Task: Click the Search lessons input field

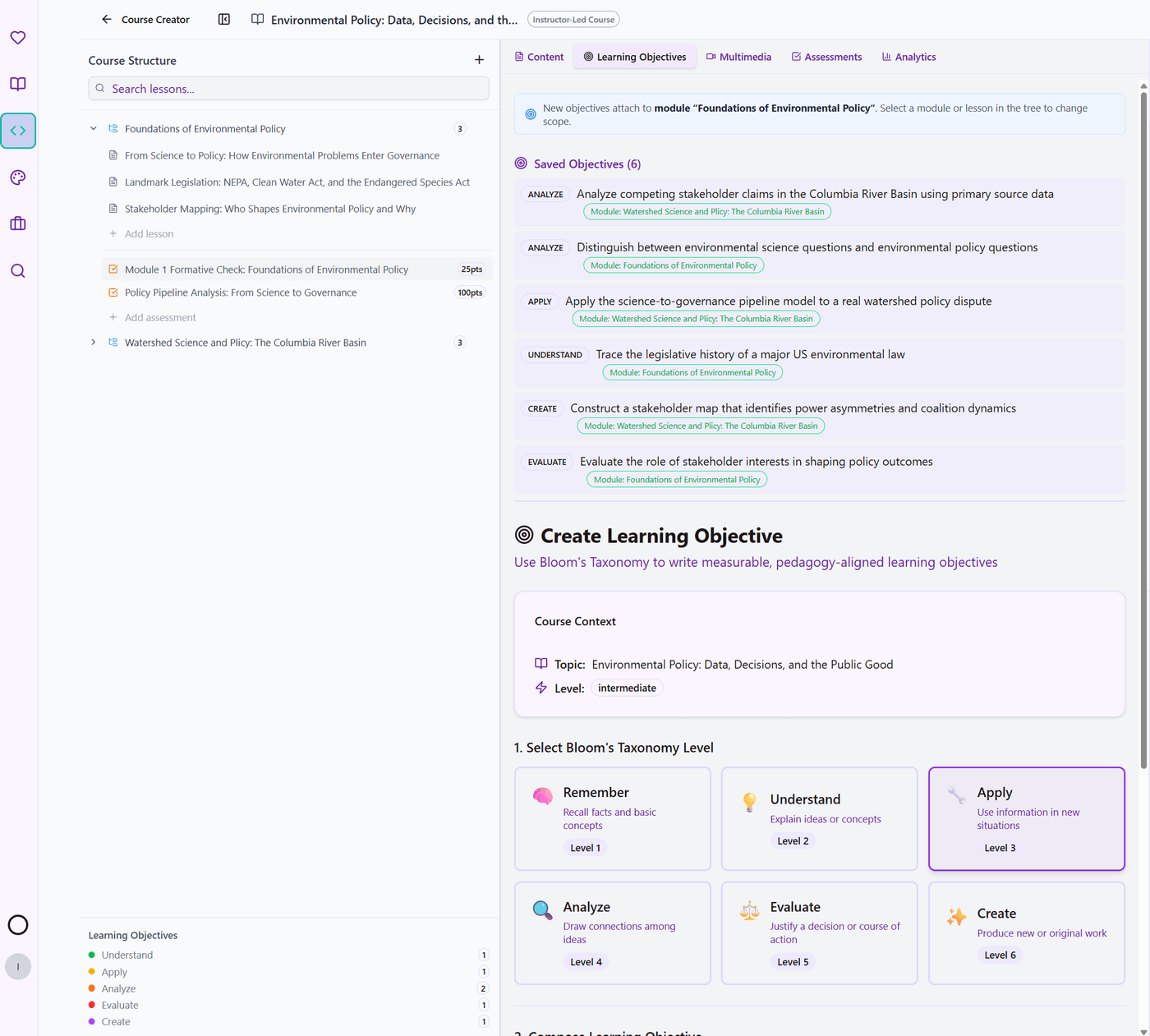Action: tap(288, 89)
